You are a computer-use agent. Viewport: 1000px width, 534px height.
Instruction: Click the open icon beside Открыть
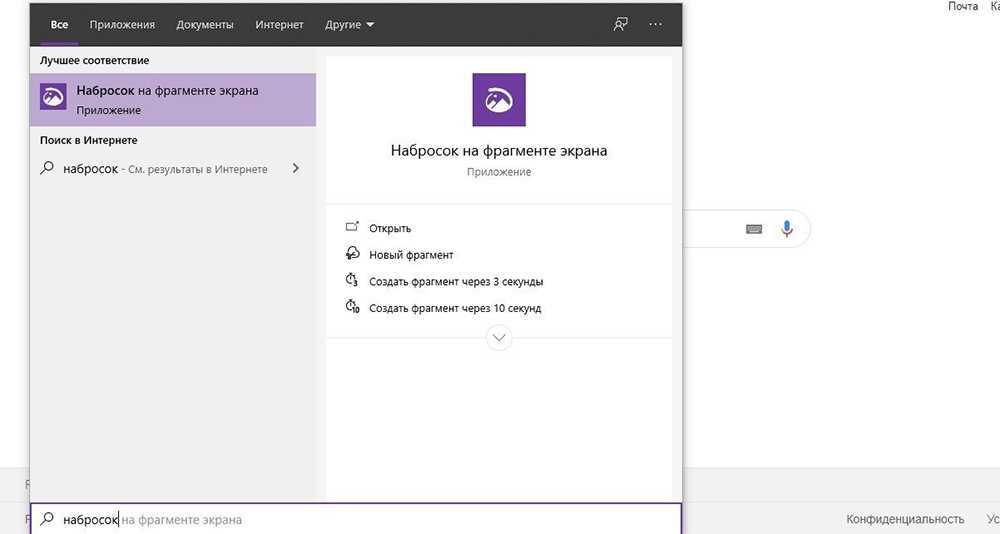coord(352,228)
